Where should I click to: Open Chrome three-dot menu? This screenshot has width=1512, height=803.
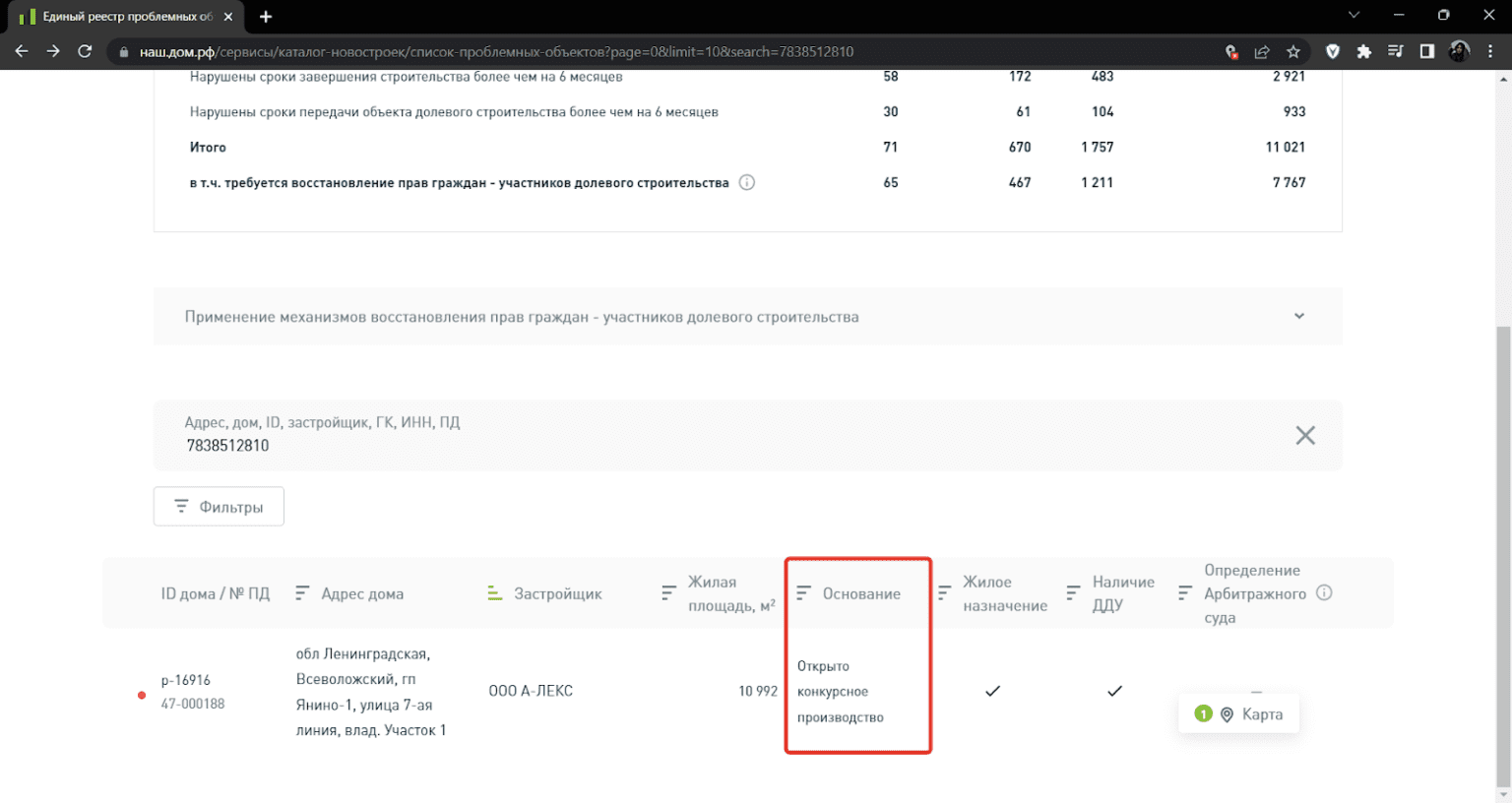point(1490,51)
